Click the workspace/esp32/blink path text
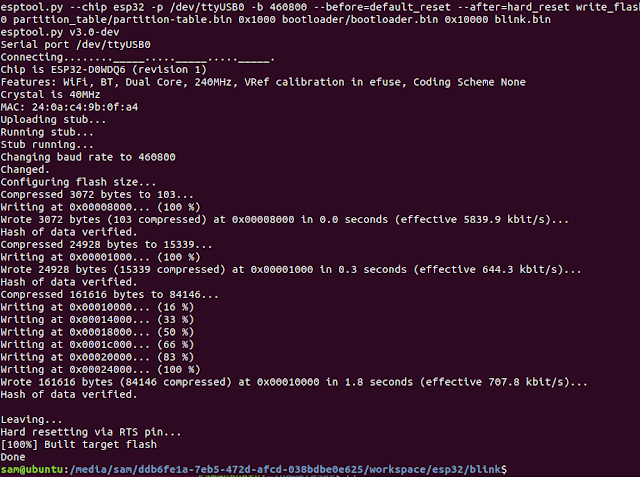This screenshot has height=477, width=640. click(435, 469)
